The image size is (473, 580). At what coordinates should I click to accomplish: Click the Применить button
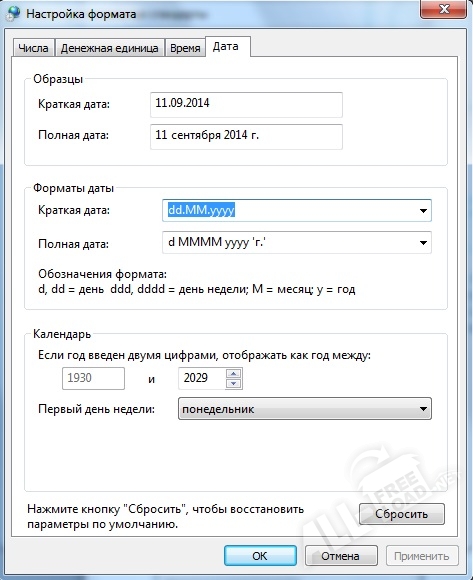click(x=422, y=556)
